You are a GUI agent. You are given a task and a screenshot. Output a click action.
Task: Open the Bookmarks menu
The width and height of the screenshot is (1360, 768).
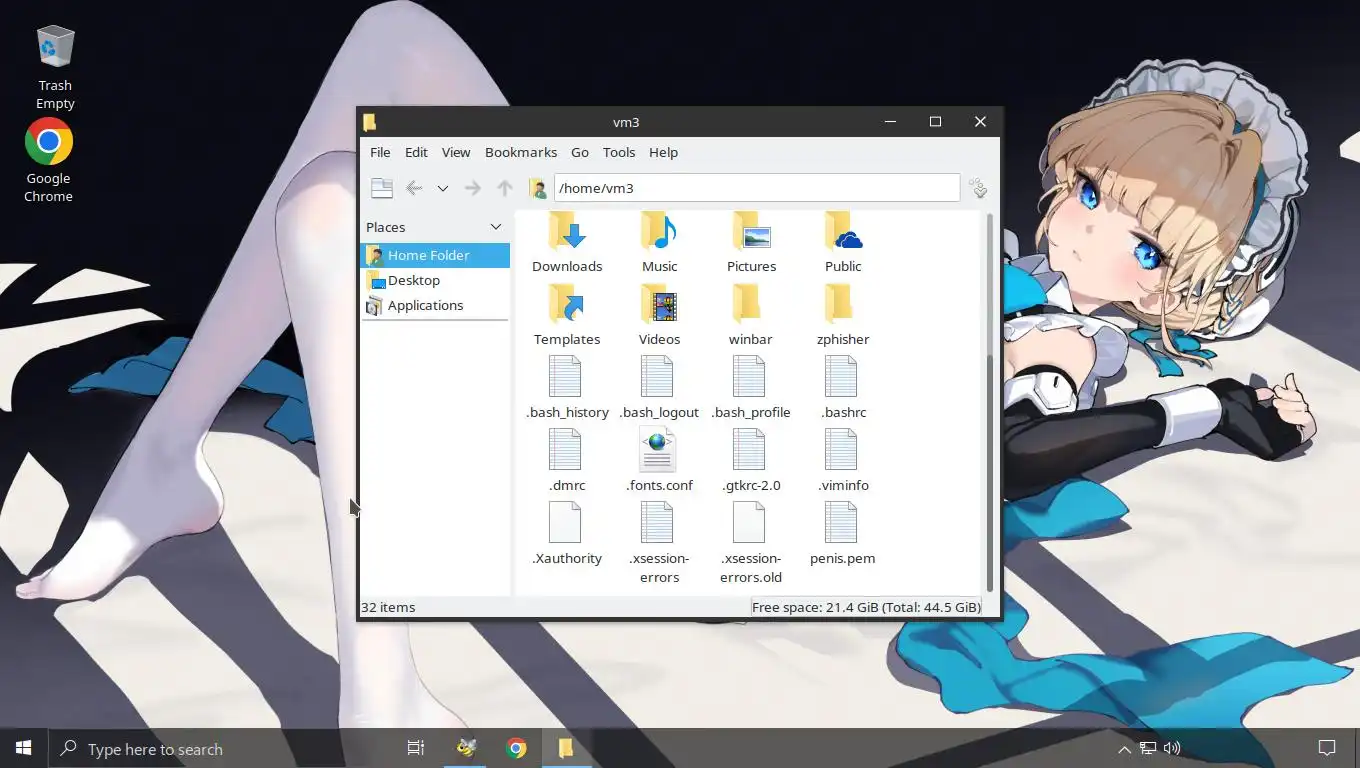(x=521, y=152)
